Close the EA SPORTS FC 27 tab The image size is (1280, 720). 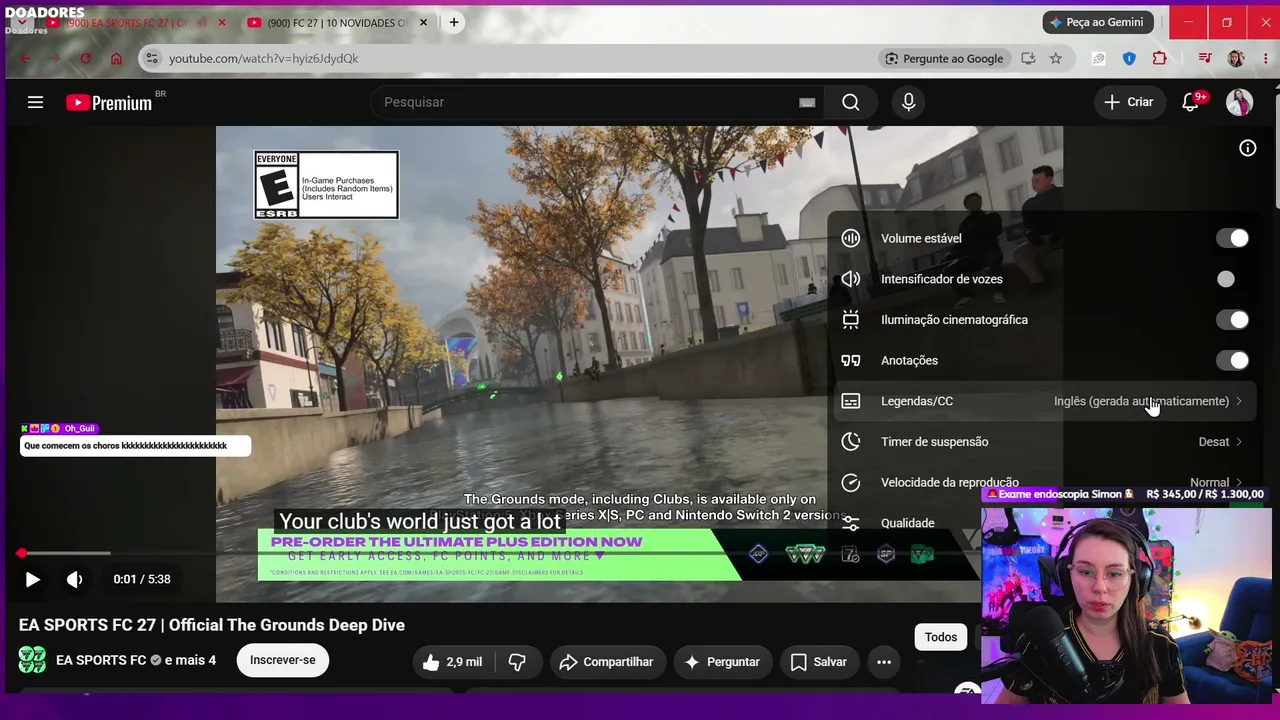(x=222, y=22)
